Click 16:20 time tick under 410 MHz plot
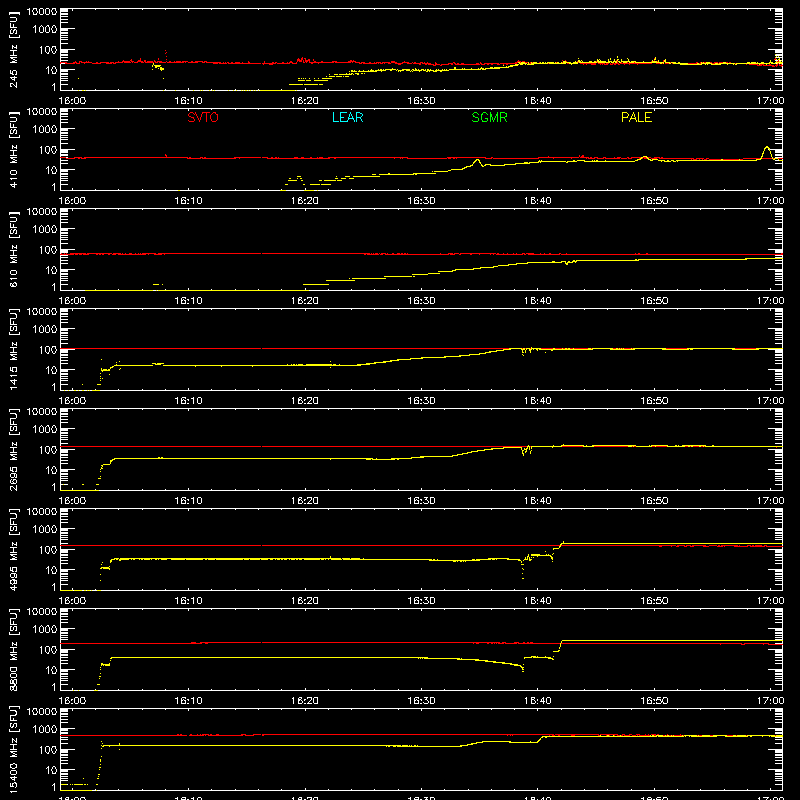Viewport: 800px width, 800px height. (x=305, y=201)
